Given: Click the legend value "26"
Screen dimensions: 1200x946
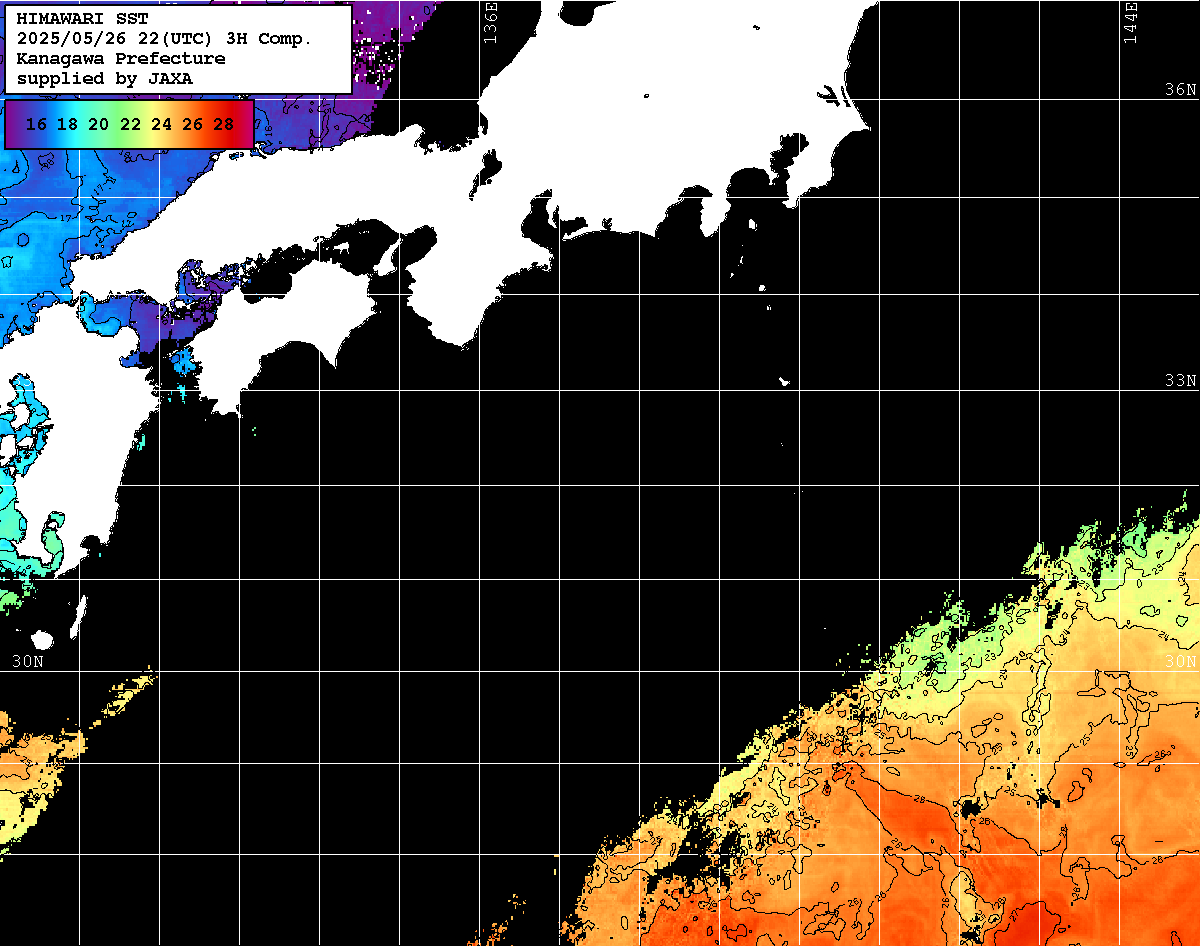Looking at the screenshot, I should tap(193, 124).
